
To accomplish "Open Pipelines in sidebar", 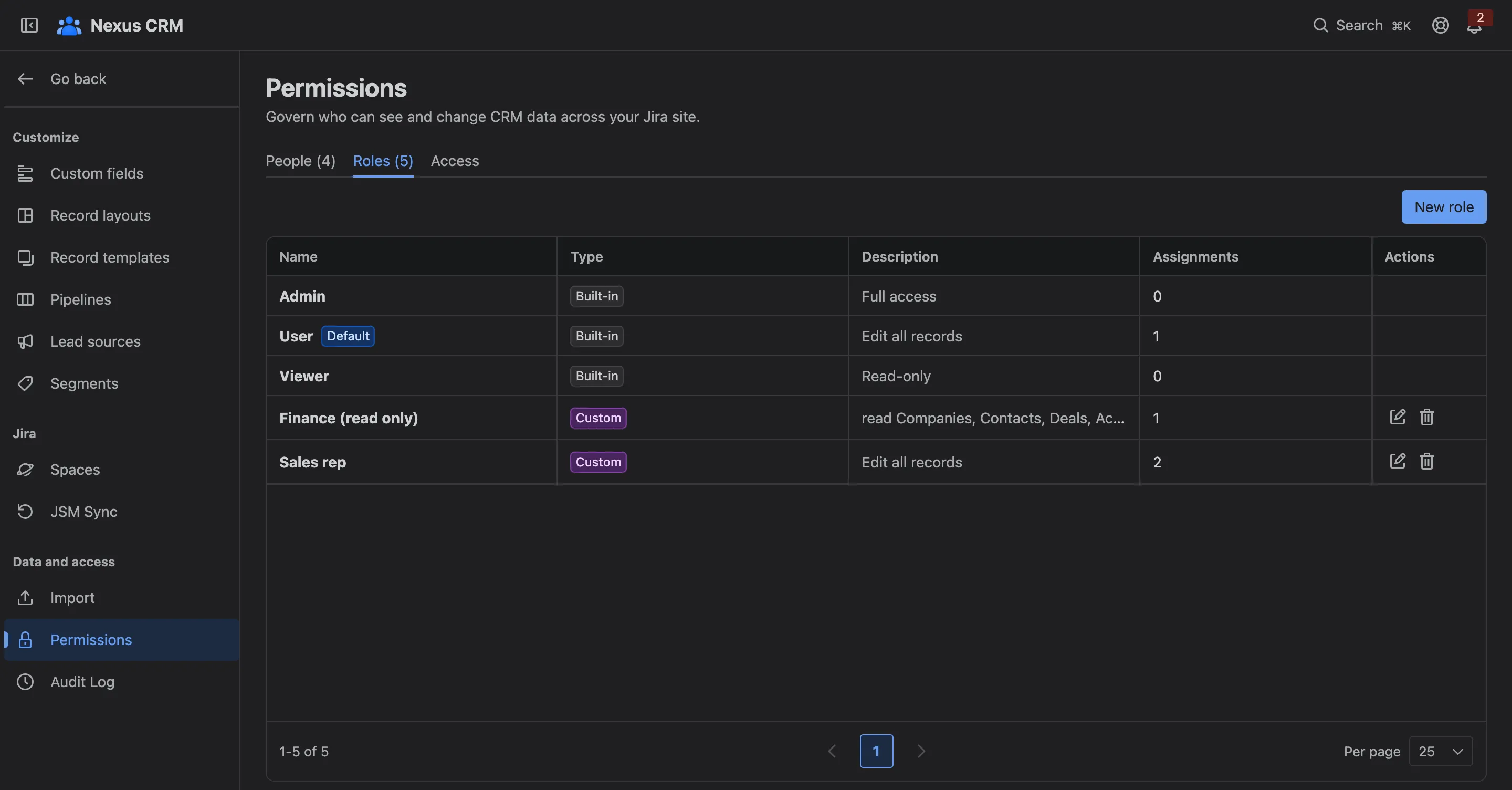I will pos(121,299).
